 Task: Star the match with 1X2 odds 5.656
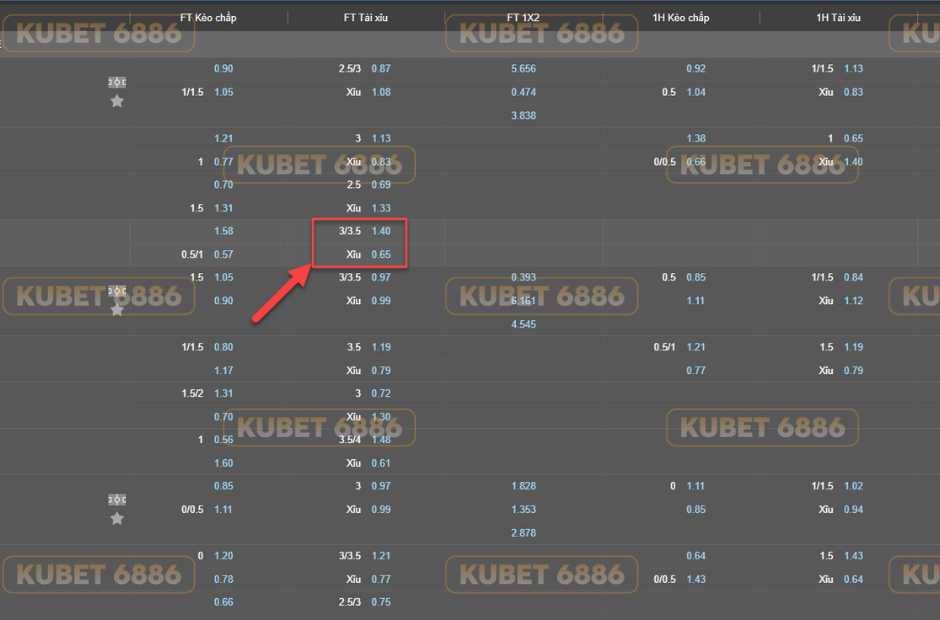tap(117, 101)
